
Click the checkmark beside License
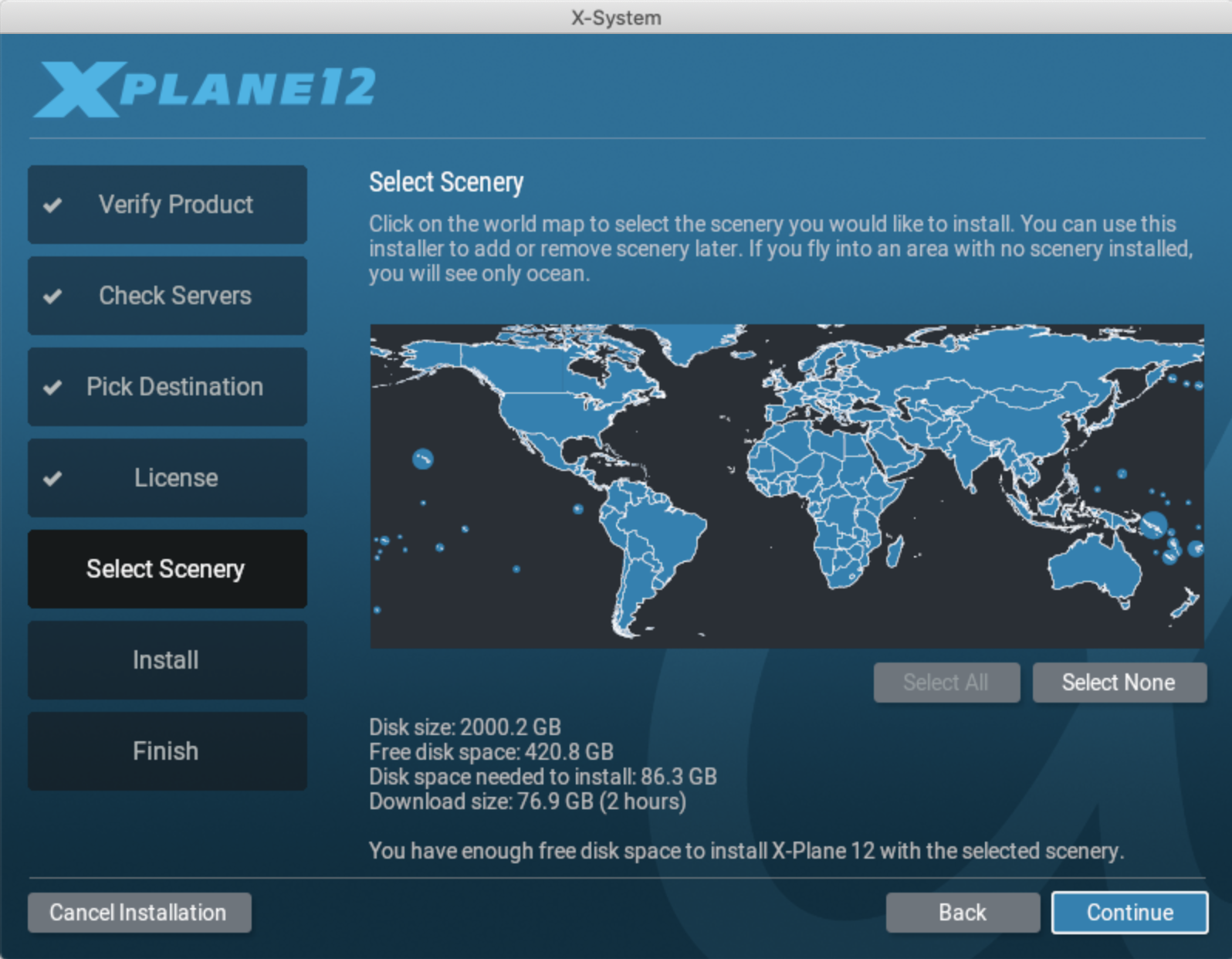(52, 479)
